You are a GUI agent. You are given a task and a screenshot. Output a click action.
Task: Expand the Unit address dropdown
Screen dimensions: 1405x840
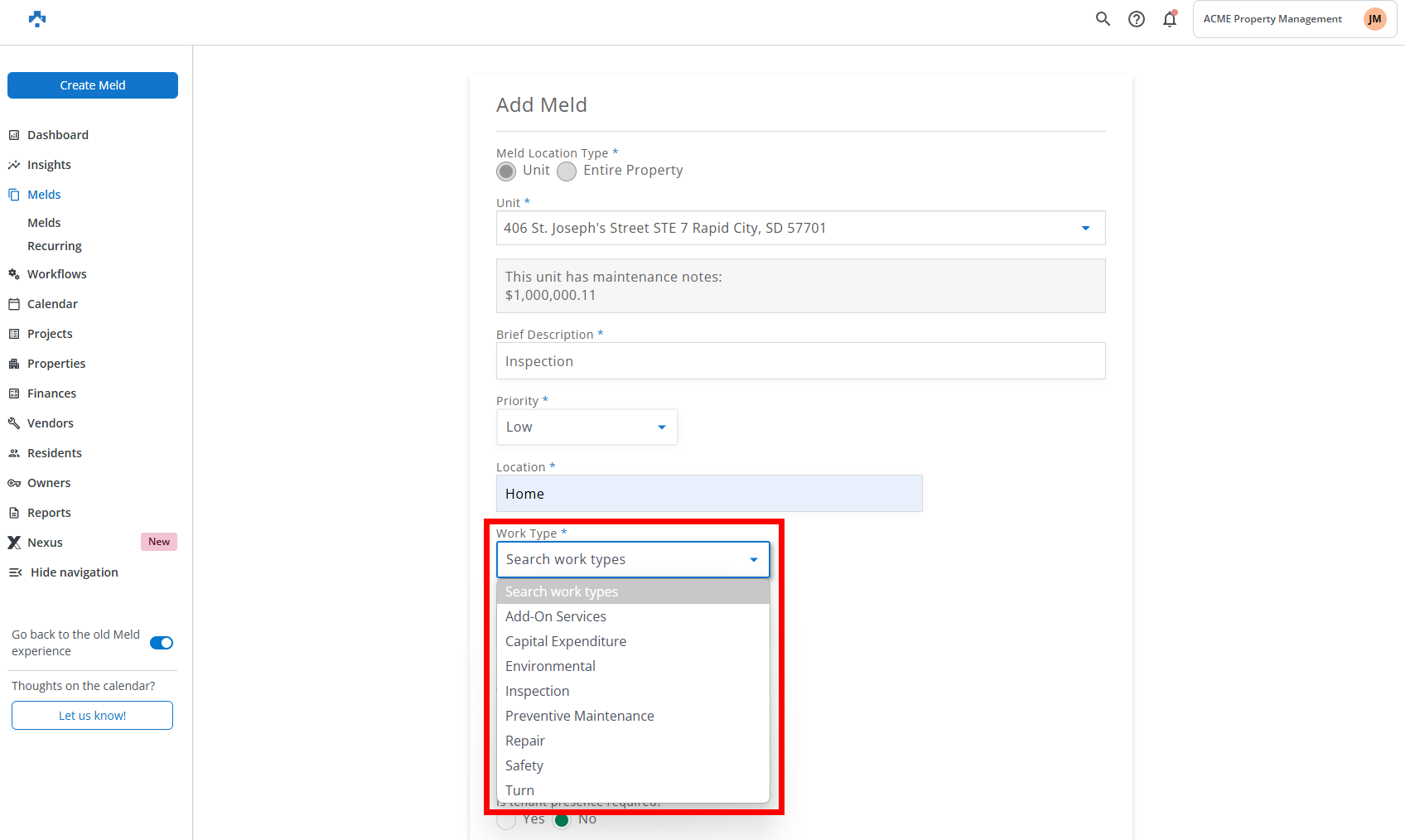tap(1085, 229)
